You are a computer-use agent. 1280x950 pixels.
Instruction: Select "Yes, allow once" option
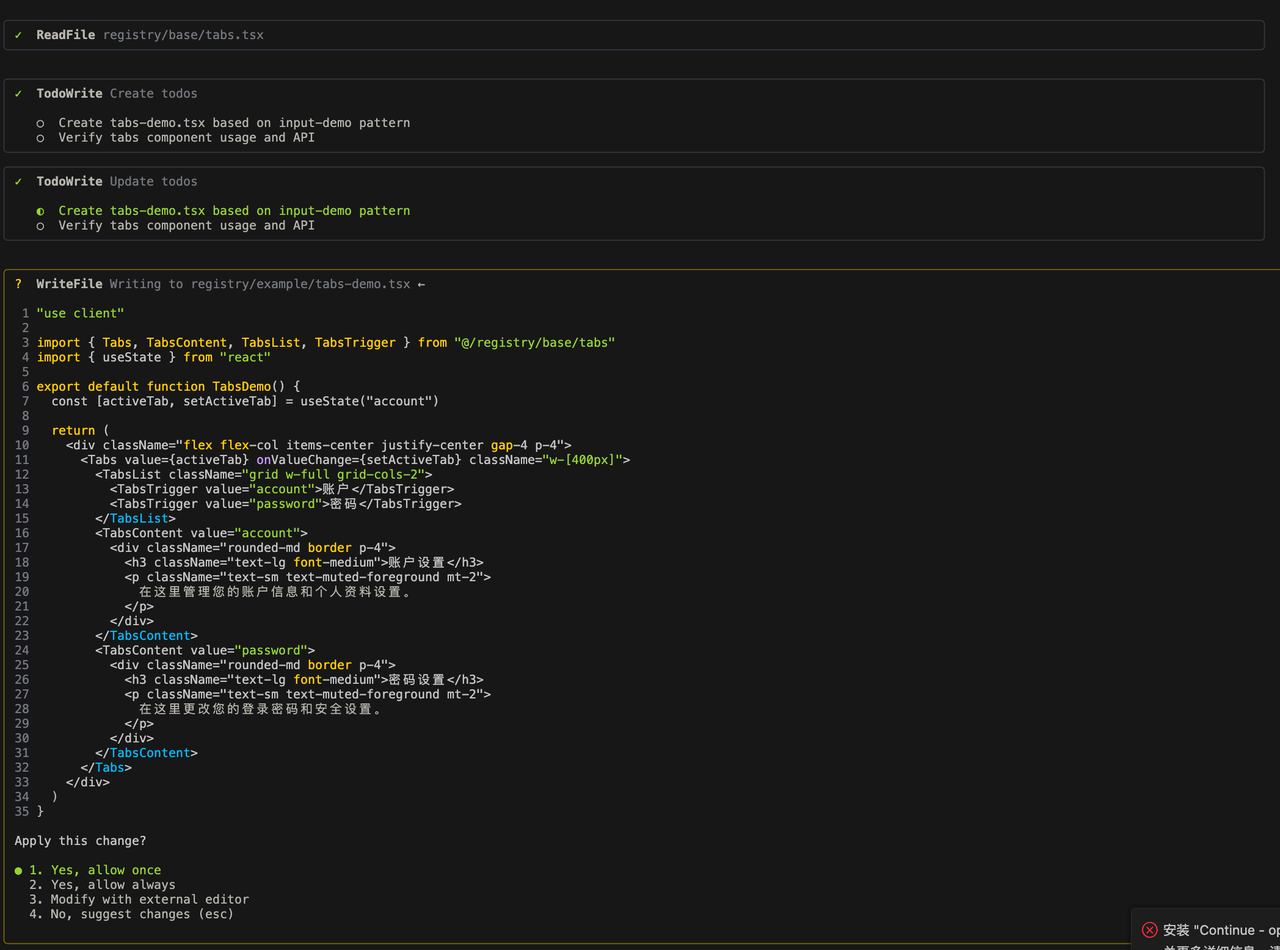pos(105,870)
